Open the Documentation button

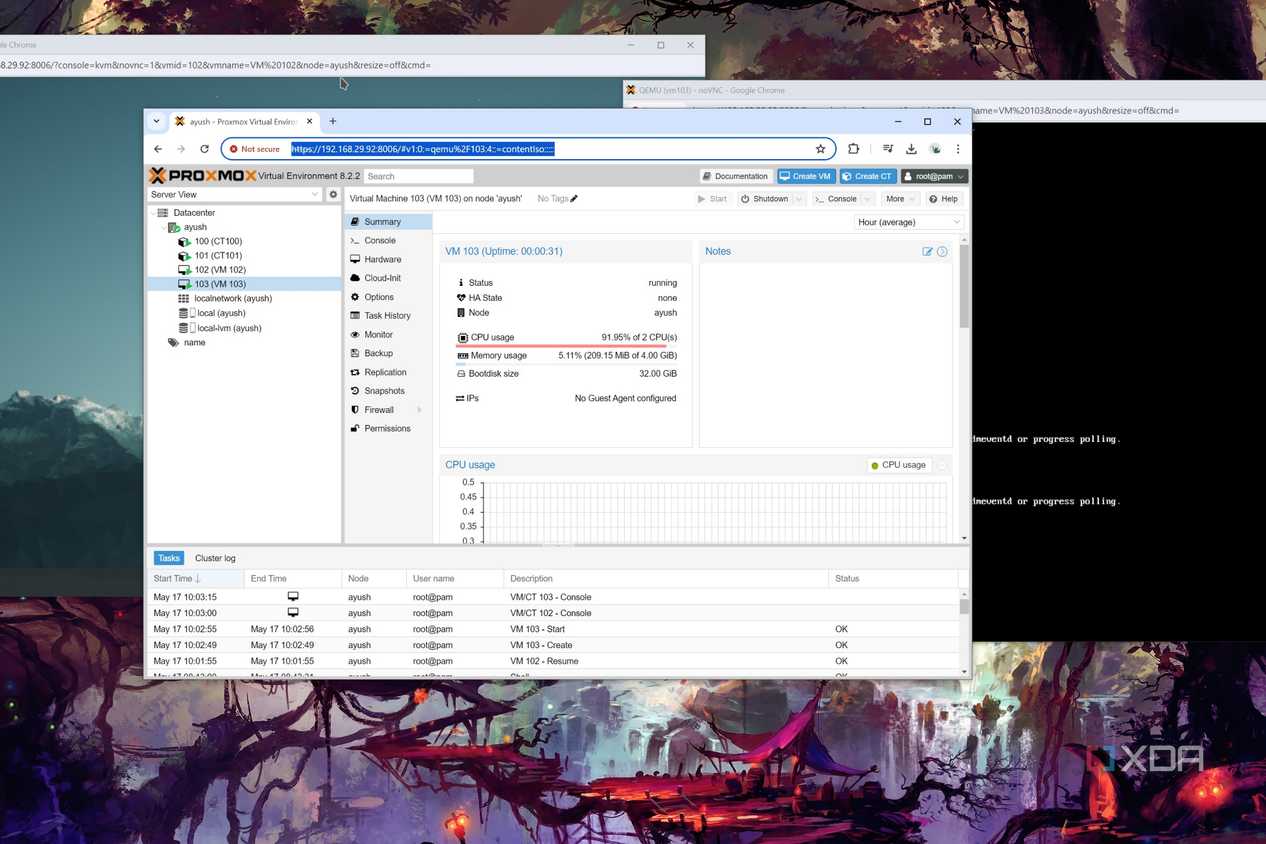(735, 176)
